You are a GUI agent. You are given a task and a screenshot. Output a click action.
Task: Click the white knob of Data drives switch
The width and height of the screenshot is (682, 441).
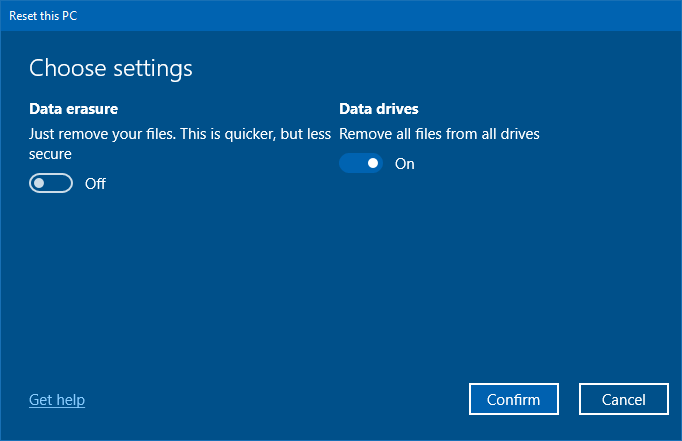pyautogui.click(x=372, y=164)
